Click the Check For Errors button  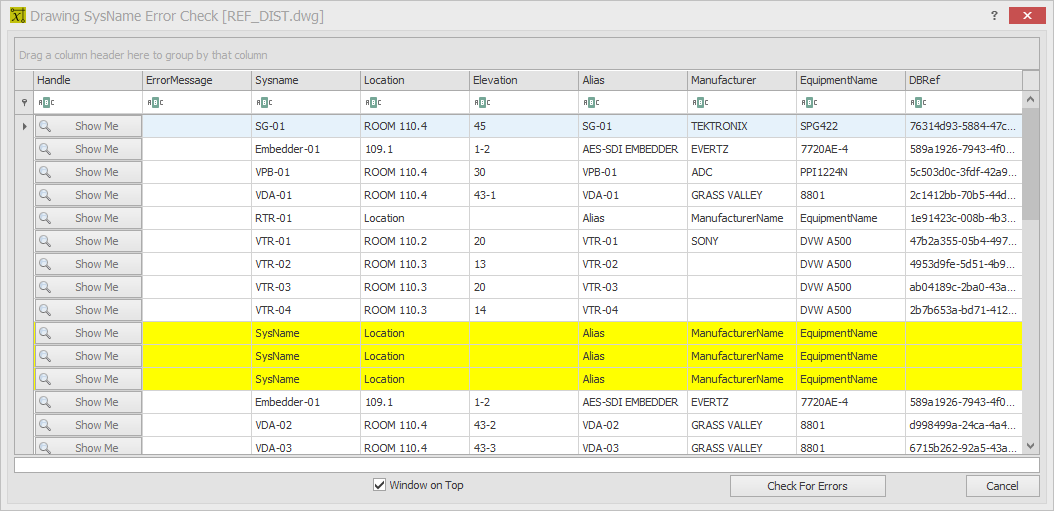(x=807, y=485)
